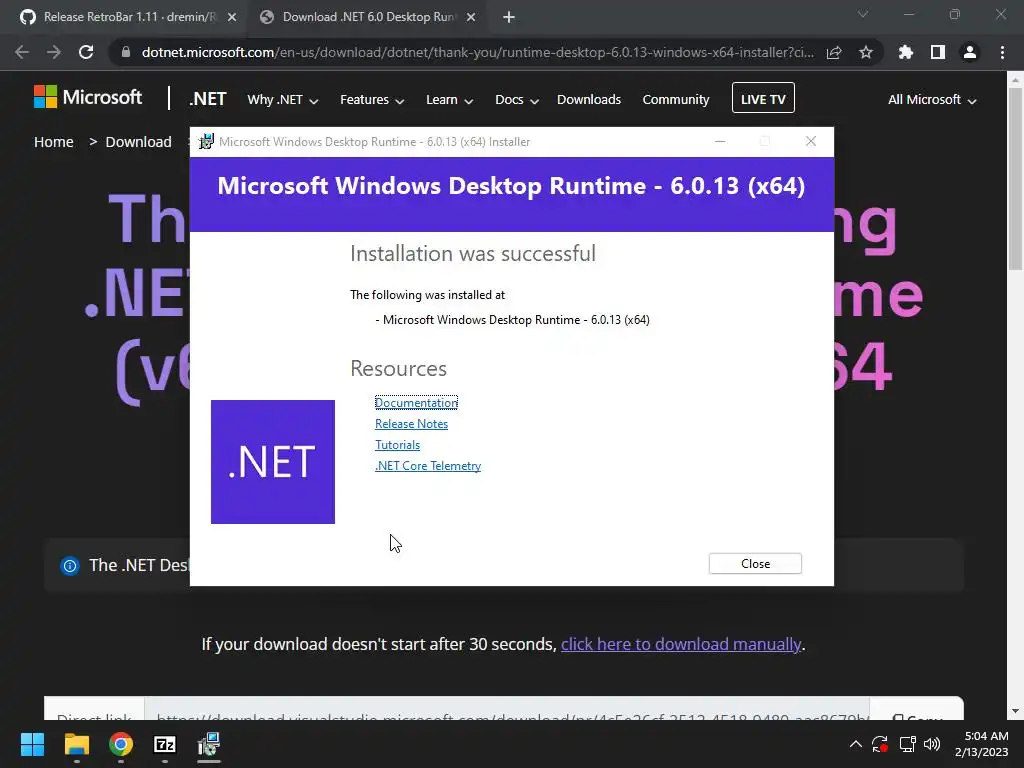Click installer title bar app icon
Image resolution: width=1024 pixels, height=768 pixels.
pos(206,141)
